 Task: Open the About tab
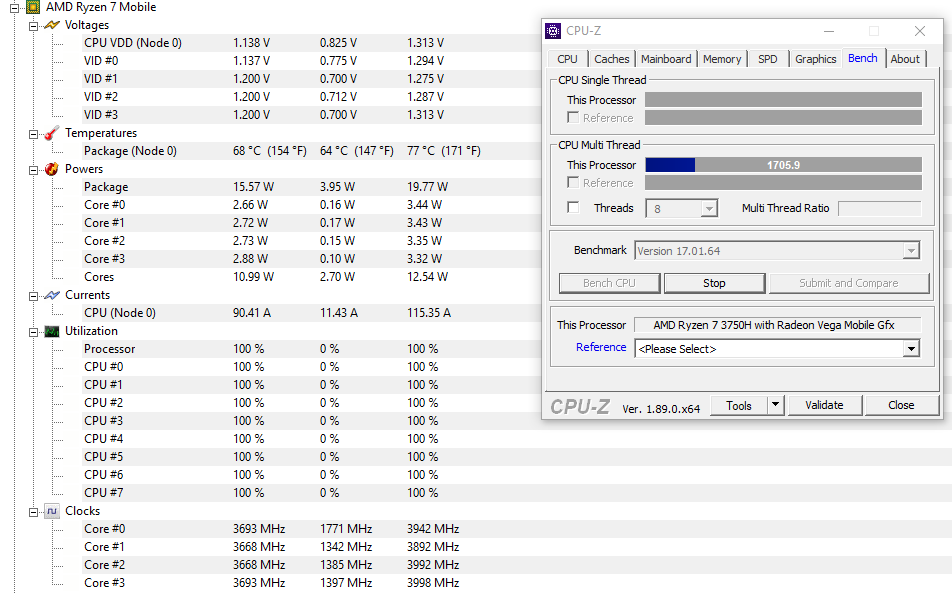coord(905,59)
